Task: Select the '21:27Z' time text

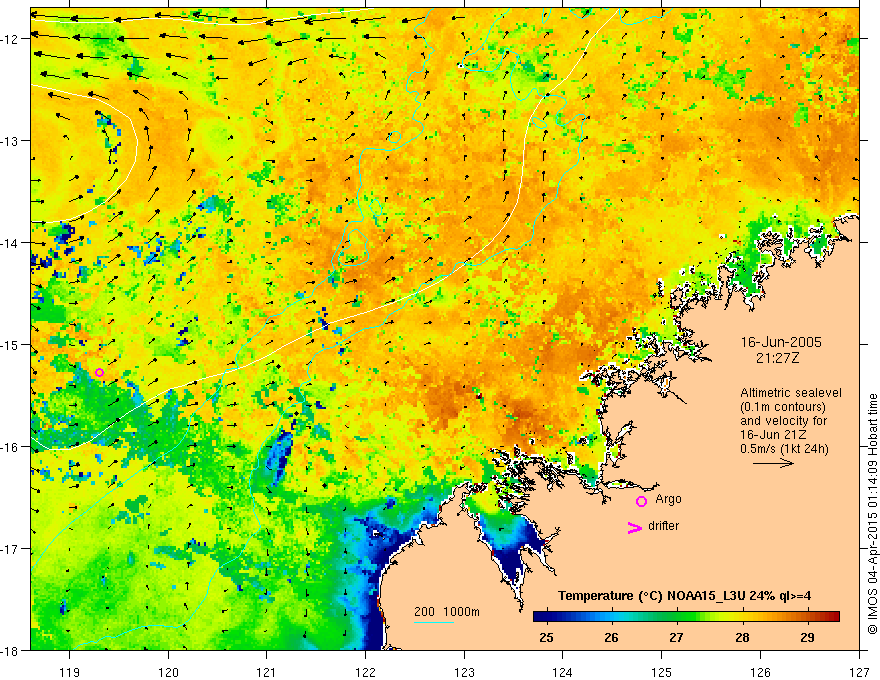Action: point(777,358)
